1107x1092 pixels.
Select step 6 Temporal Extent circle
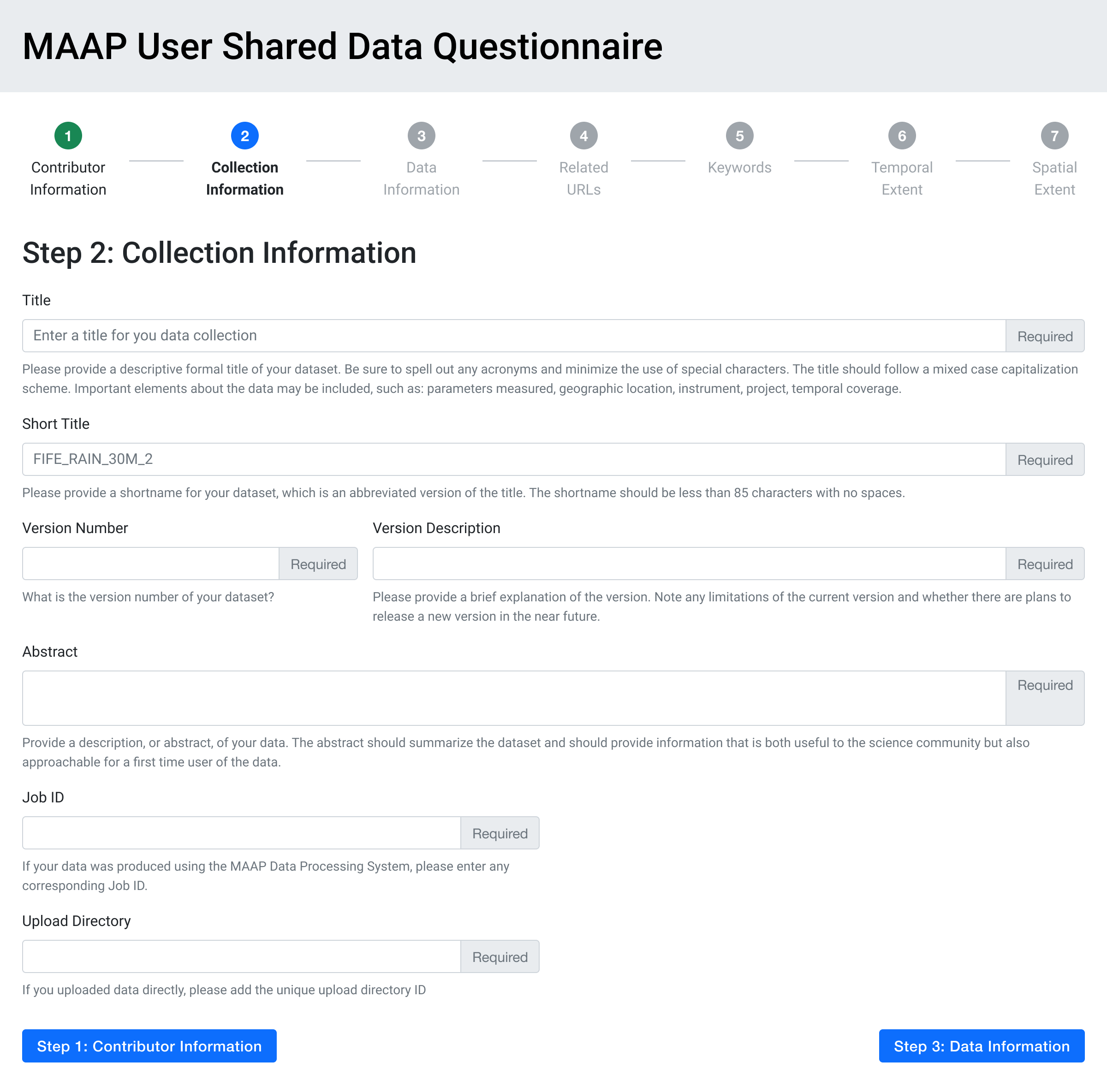tap(902, 136)
